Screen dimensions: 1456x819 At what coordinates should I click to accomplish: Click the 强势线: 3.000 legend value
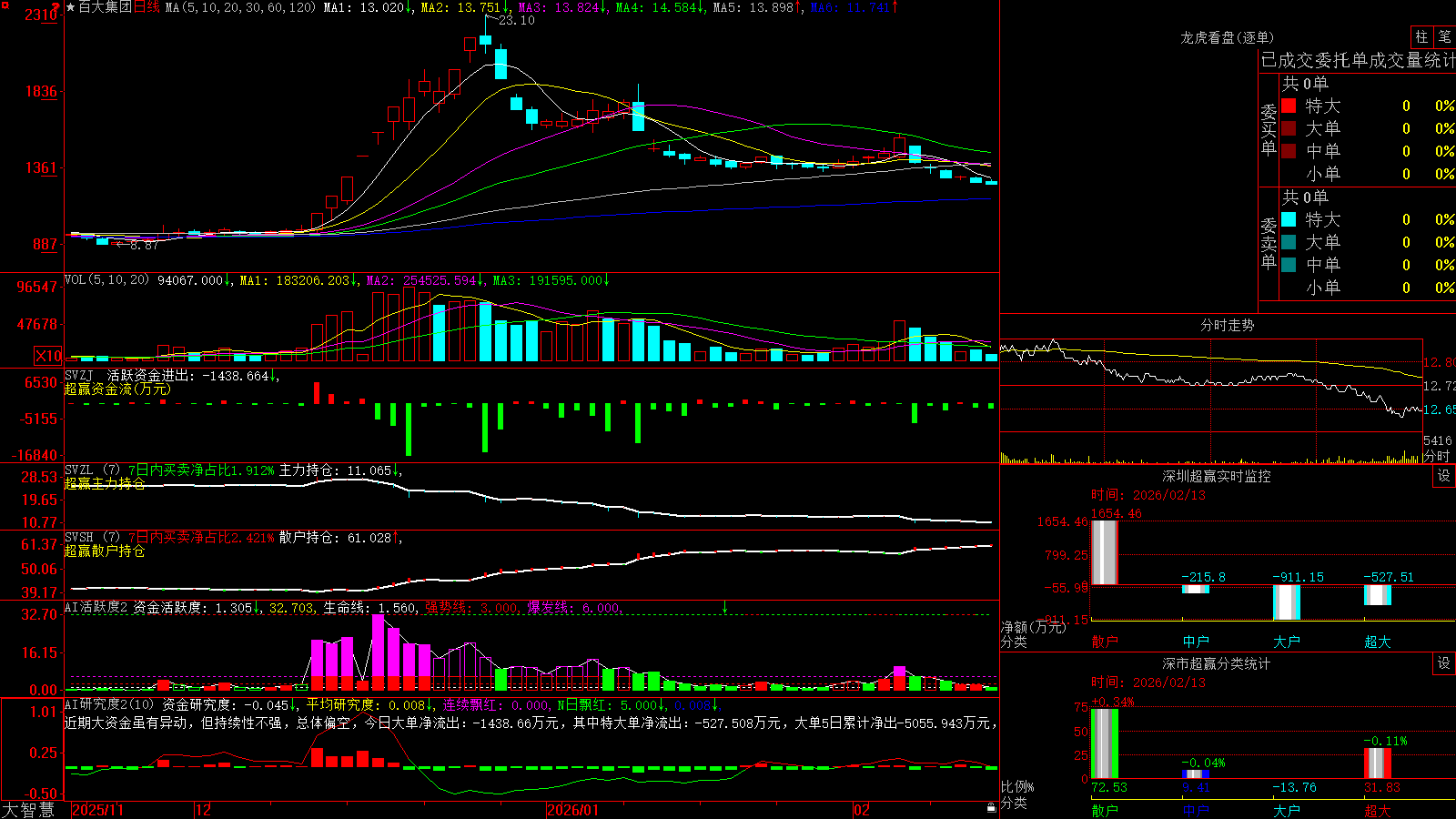[472, 608]
